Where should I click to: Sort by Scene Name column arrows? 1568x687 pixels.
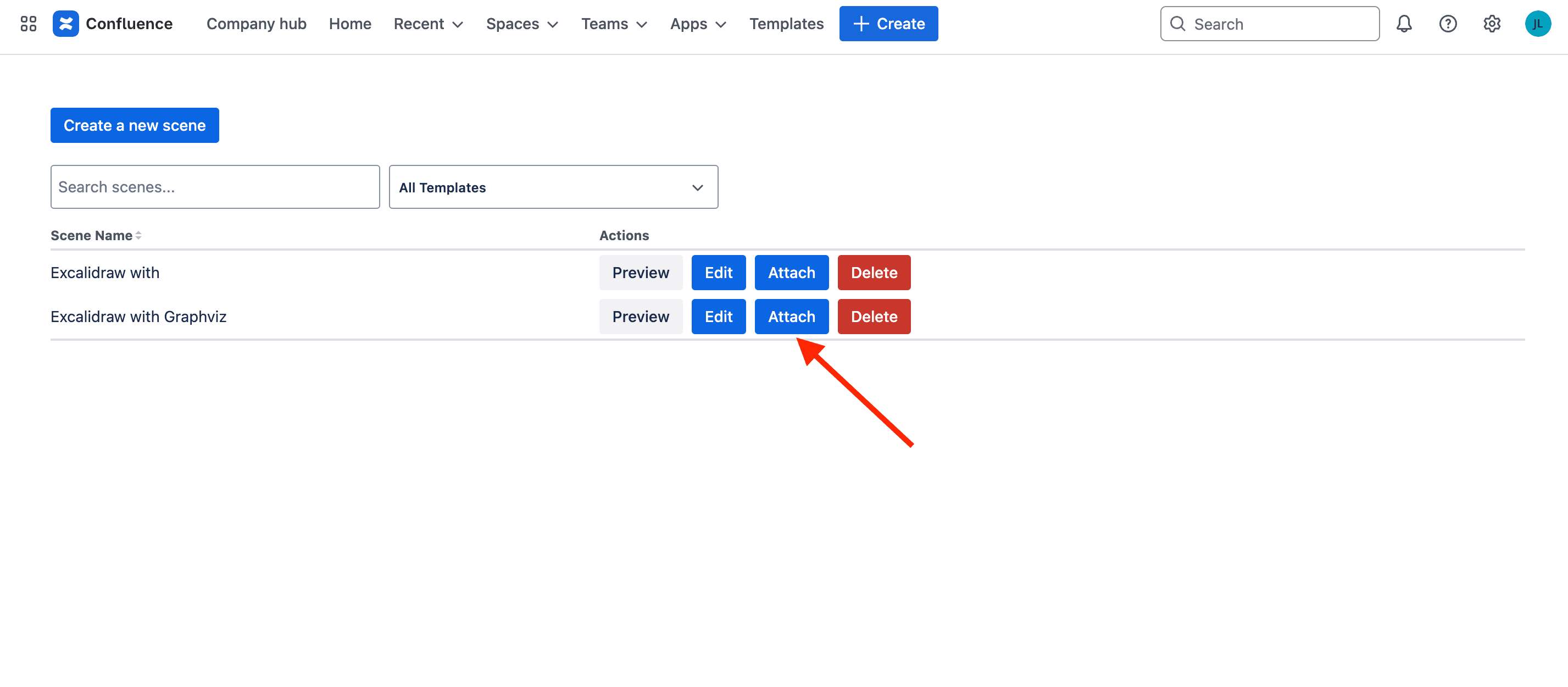139,236
